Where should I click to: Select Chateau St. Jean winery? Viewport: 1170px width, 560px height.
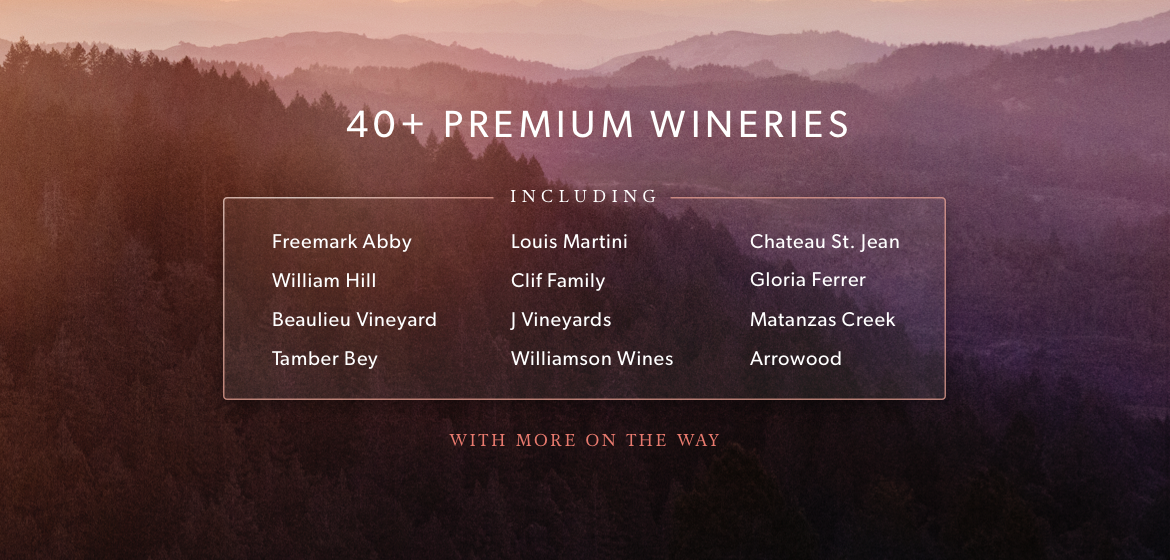coord(825,242)
